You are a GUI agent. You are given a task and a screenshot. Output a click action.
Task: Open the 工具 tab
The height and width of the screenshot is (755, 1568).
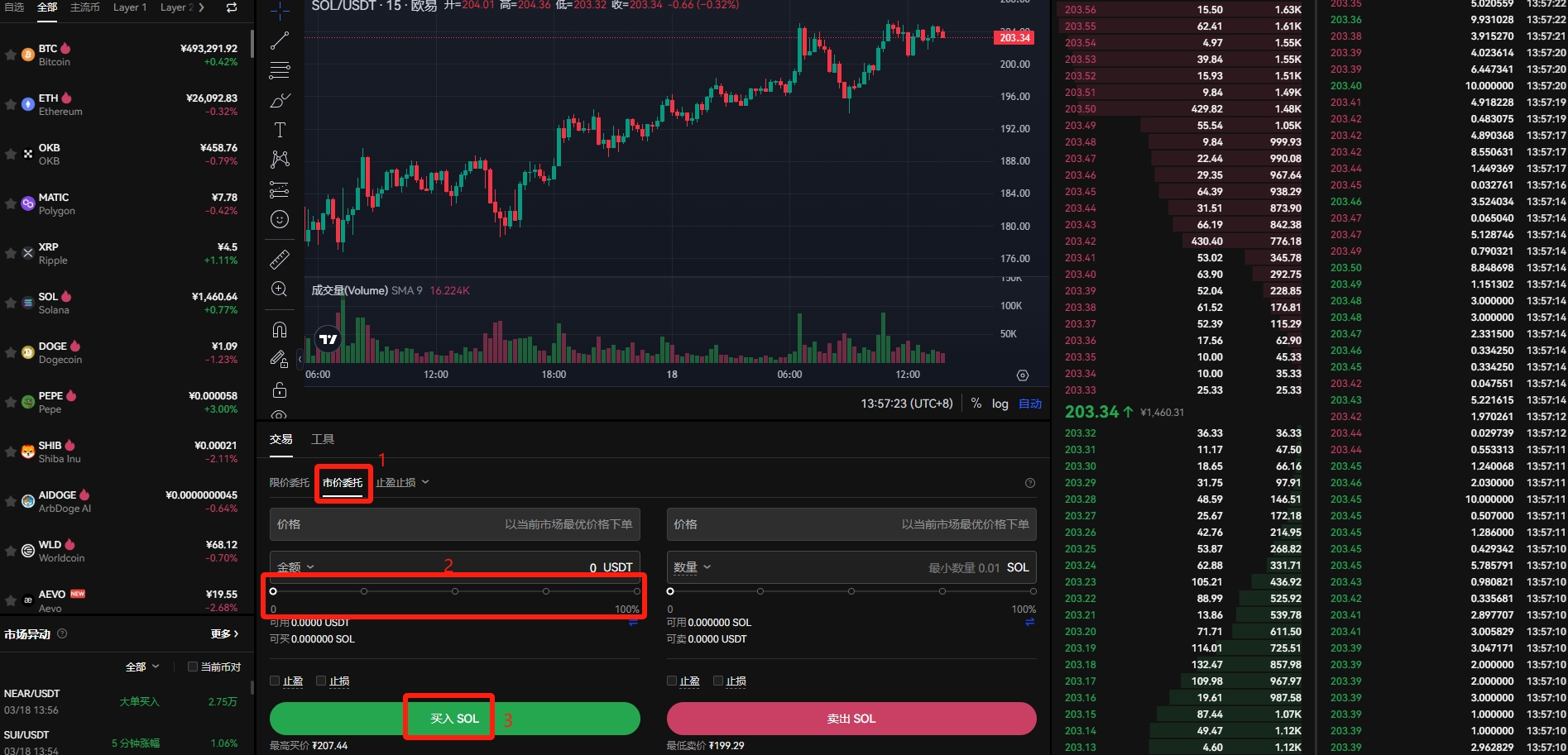(x=323, y=439)
